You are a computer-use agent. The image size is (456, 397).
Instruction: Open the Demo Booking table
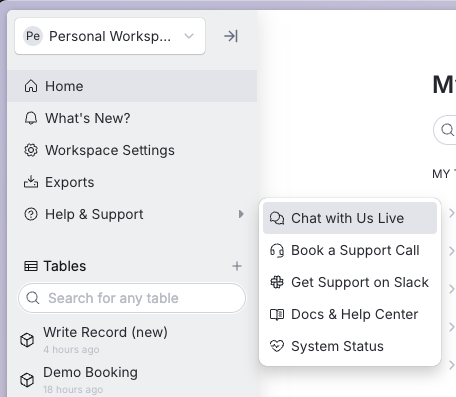[132, 380]
